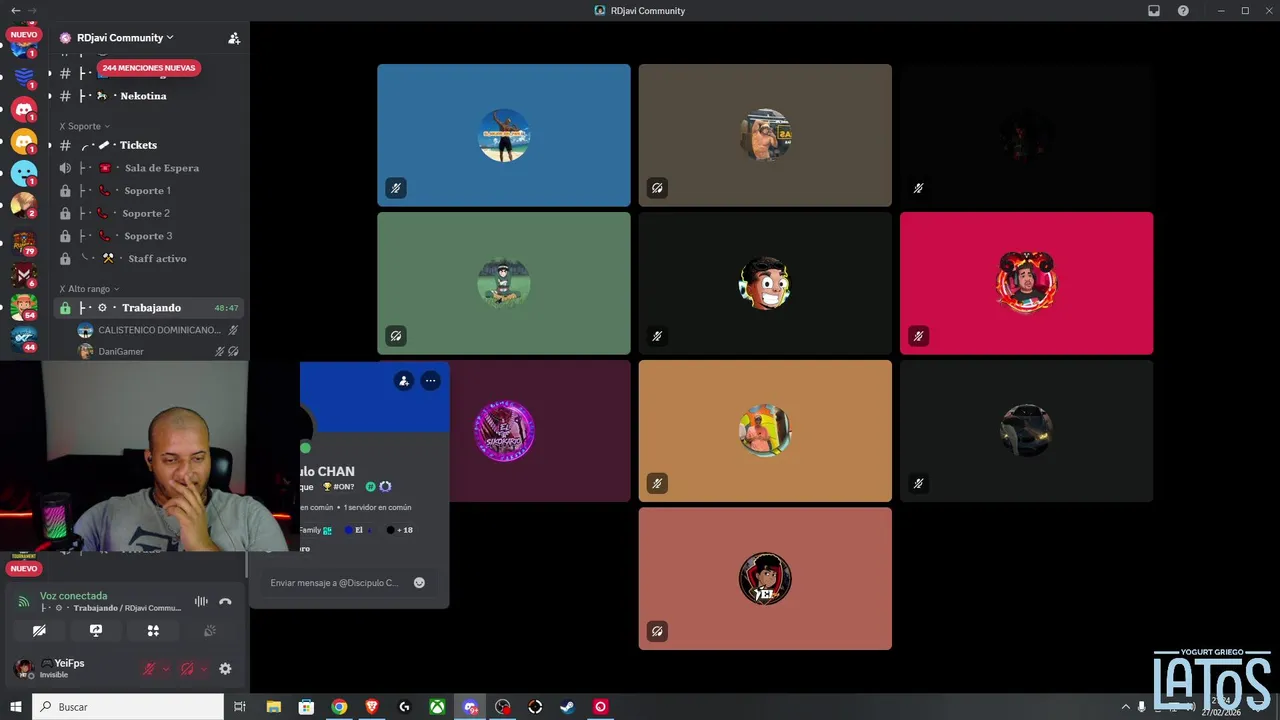1280x720 pixels.
Task: Toggle deafen headphones in user panel
Action: pos(187,669)
